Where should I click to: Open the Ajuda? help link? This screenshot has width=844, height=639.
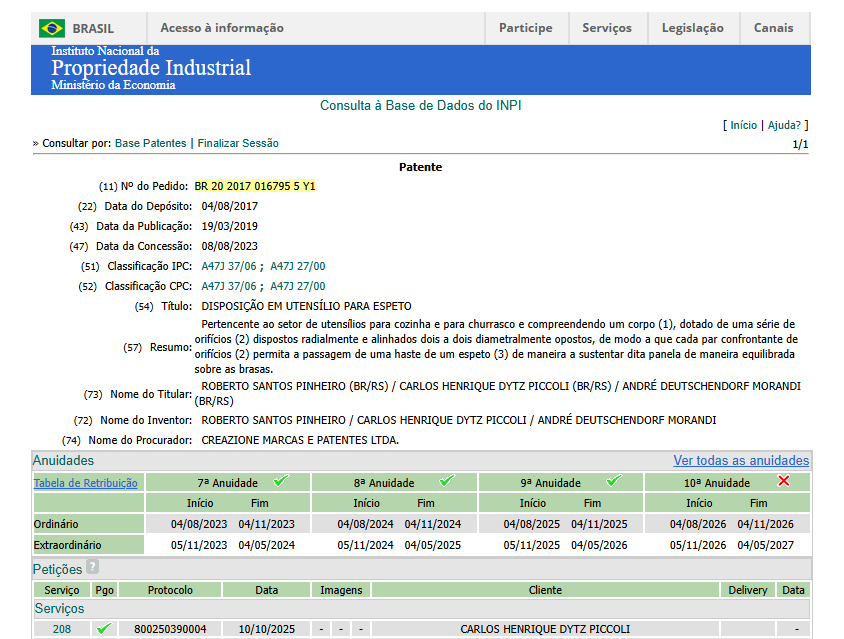point(784,125)
